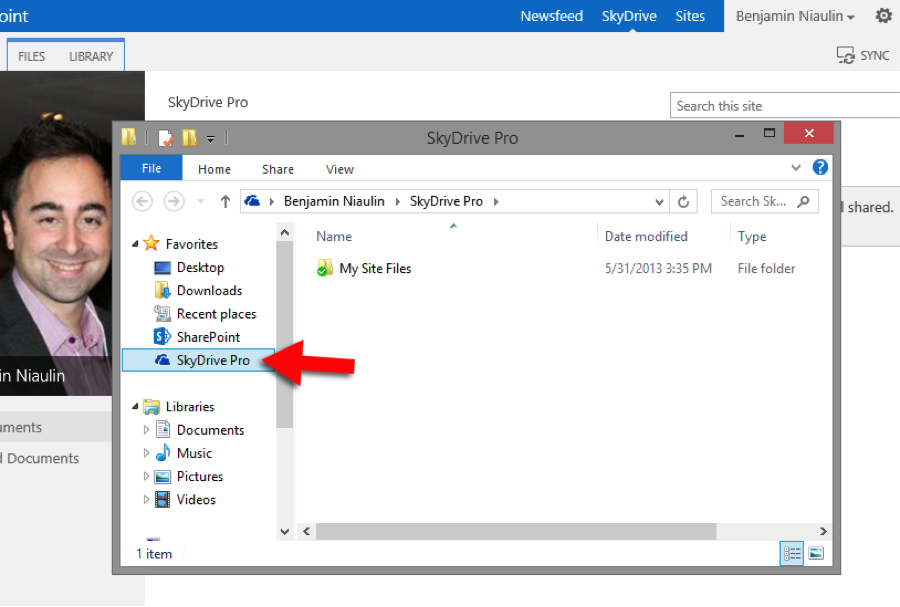The image size is (900, 607).
Task: Click the Music library note icon
Action: click(163, 453)
